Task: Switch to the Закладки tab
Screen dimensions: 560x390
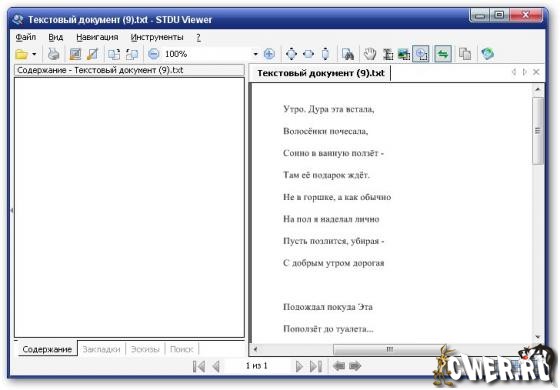Action: [x=101, y=349]
